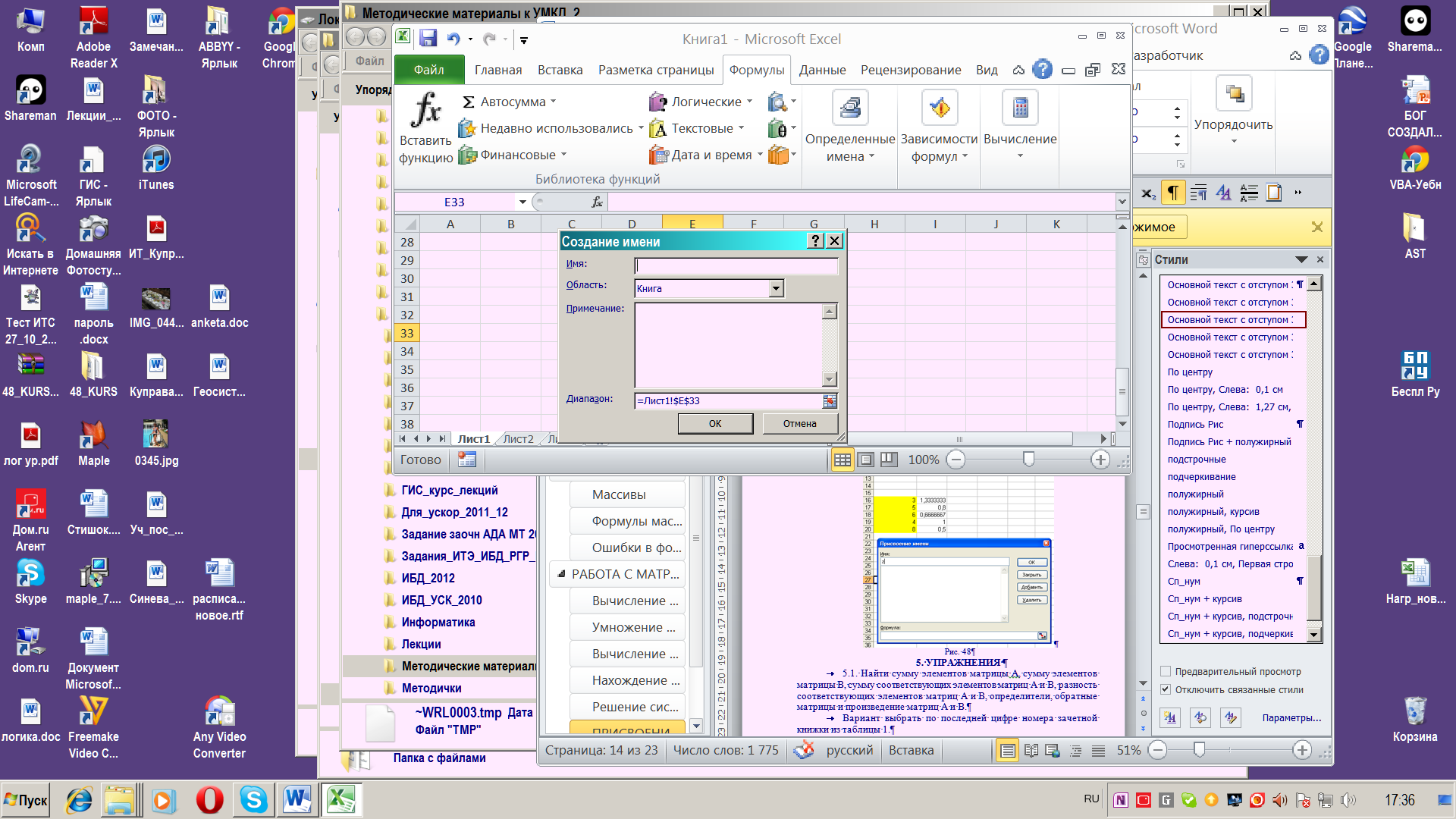Click the collapse range icon in Range field
Image resolution: width=1456 pixels, height=819 pixels.
coord(830,401)
